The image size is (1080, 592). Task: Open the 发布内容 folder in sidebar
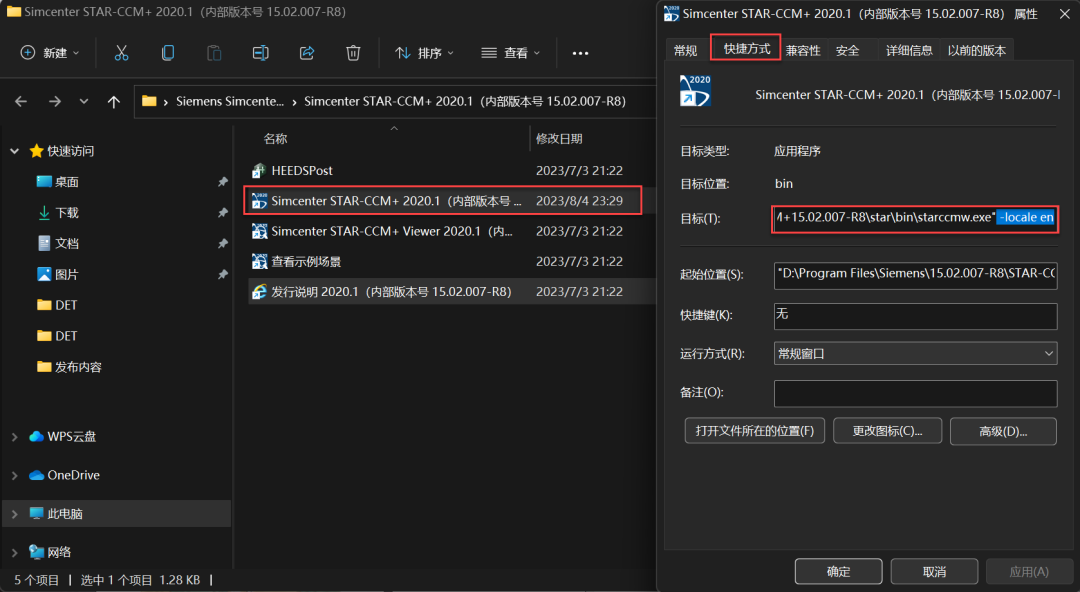[78, 367]
